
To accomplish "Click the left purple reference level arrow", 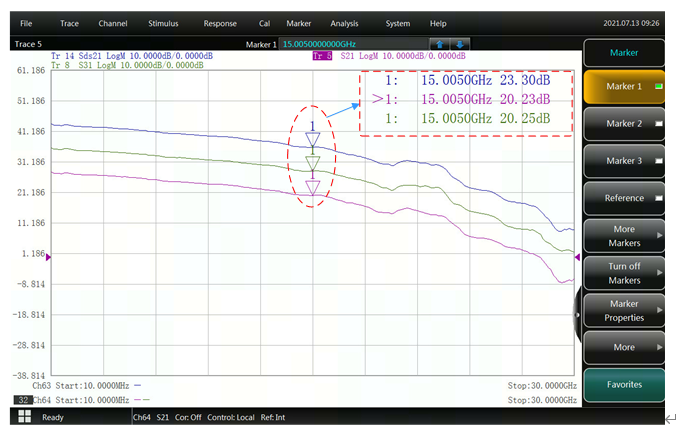I will point(49,257).
